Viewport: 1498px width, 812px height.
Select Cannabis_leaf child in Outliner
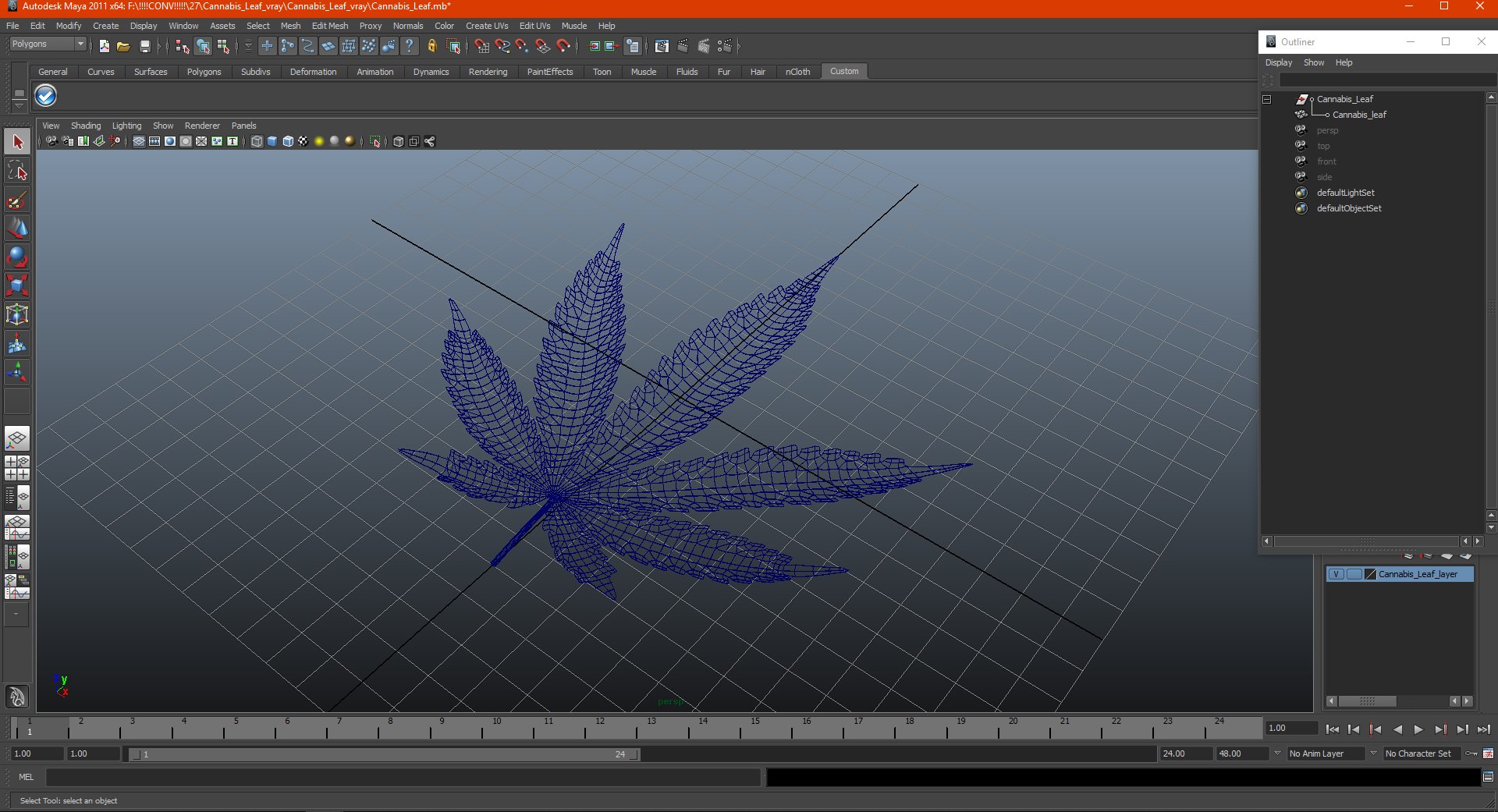click(x=1359, y=115)
